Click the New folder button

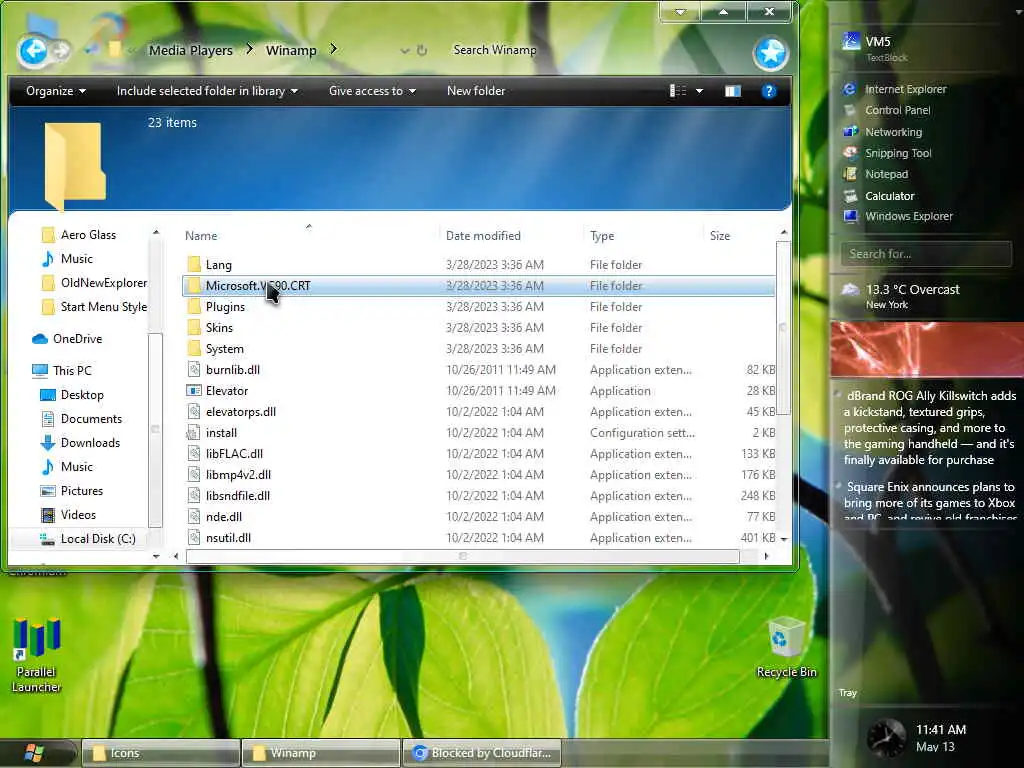coord(476,91)
